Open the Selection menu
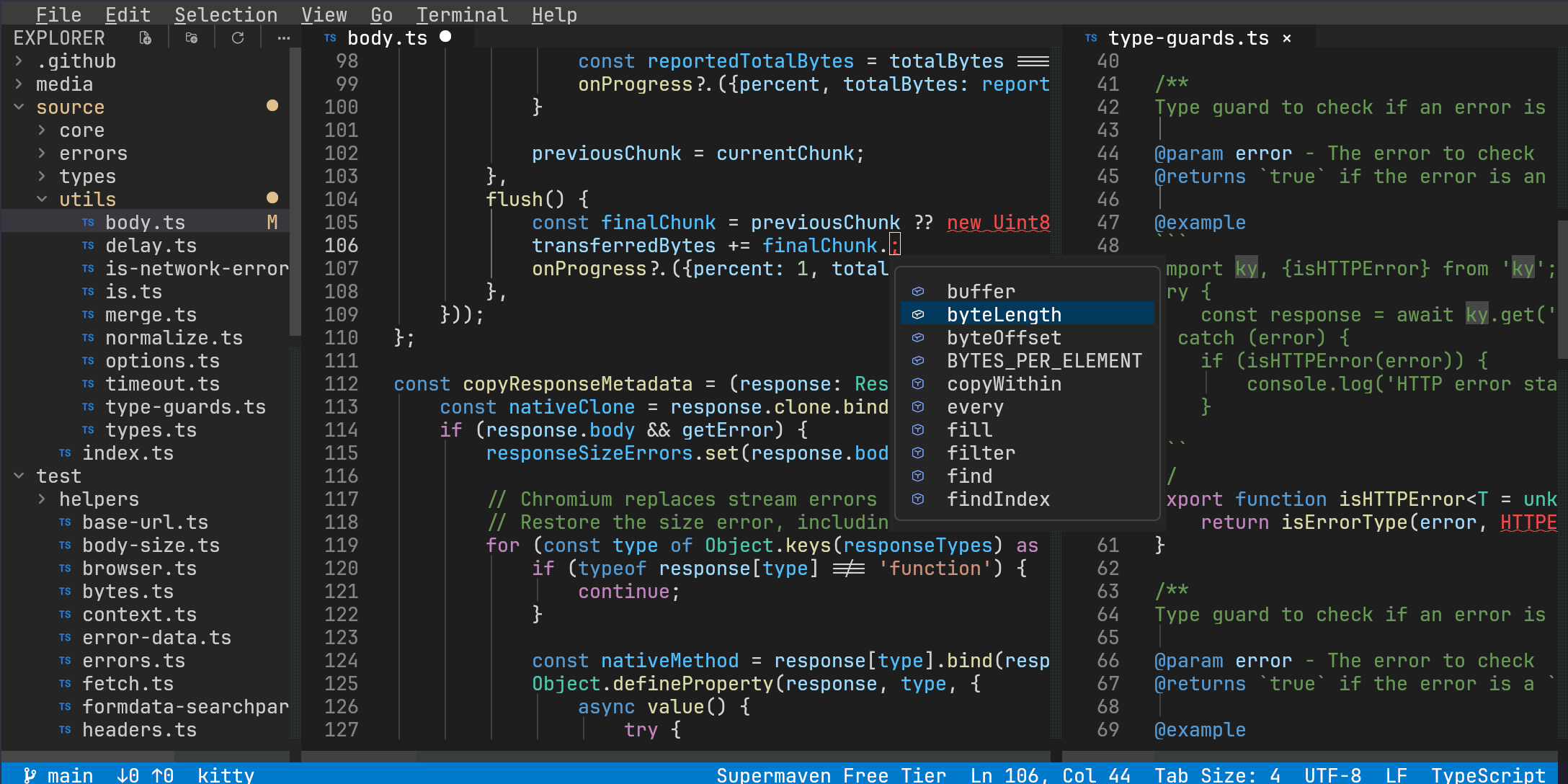1568x784 pixels. pyautogui.click(x=226, y=14)
